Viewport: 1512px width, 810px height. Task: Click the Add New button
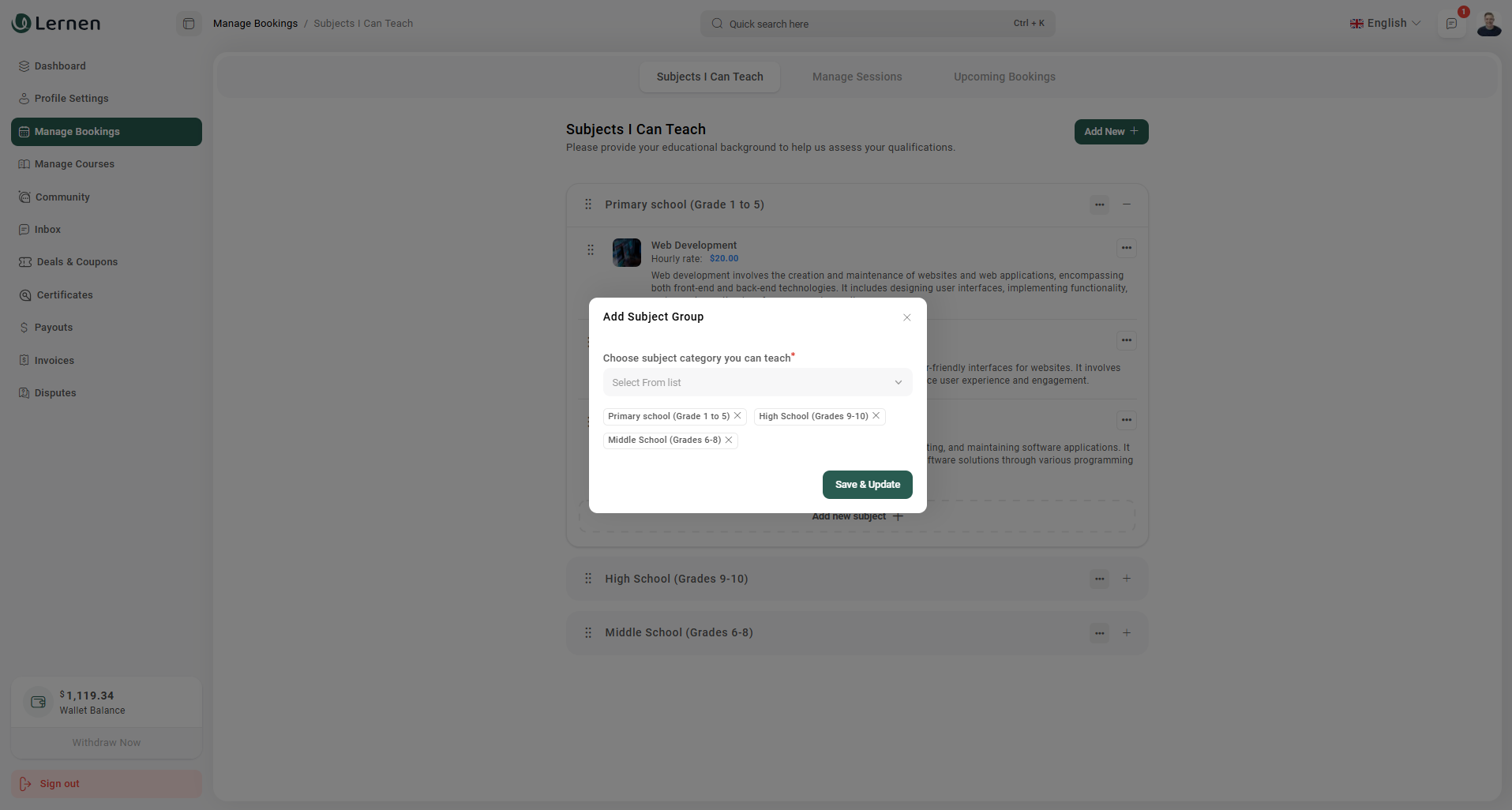(1110, 132)
